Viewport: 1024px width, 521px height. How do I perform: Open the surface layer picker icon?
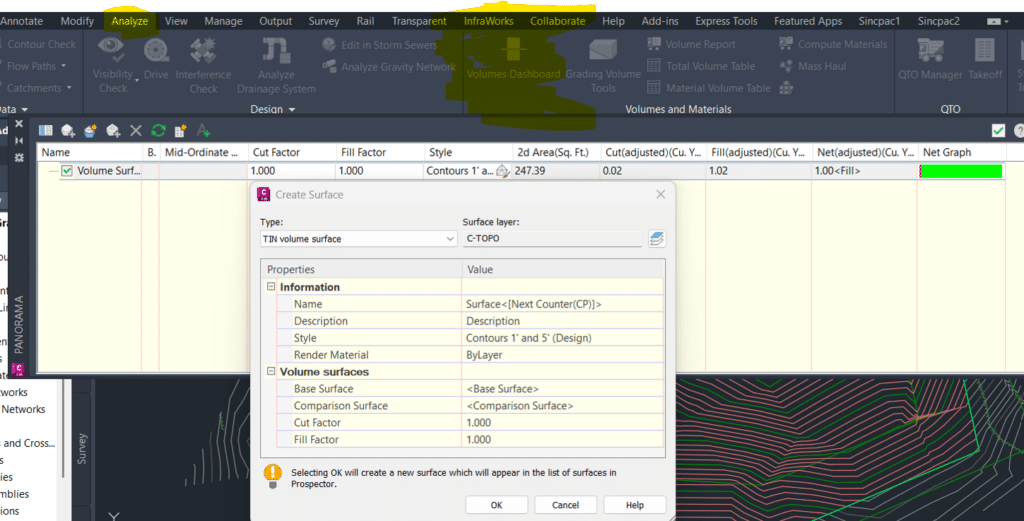(x=657, y=239)
